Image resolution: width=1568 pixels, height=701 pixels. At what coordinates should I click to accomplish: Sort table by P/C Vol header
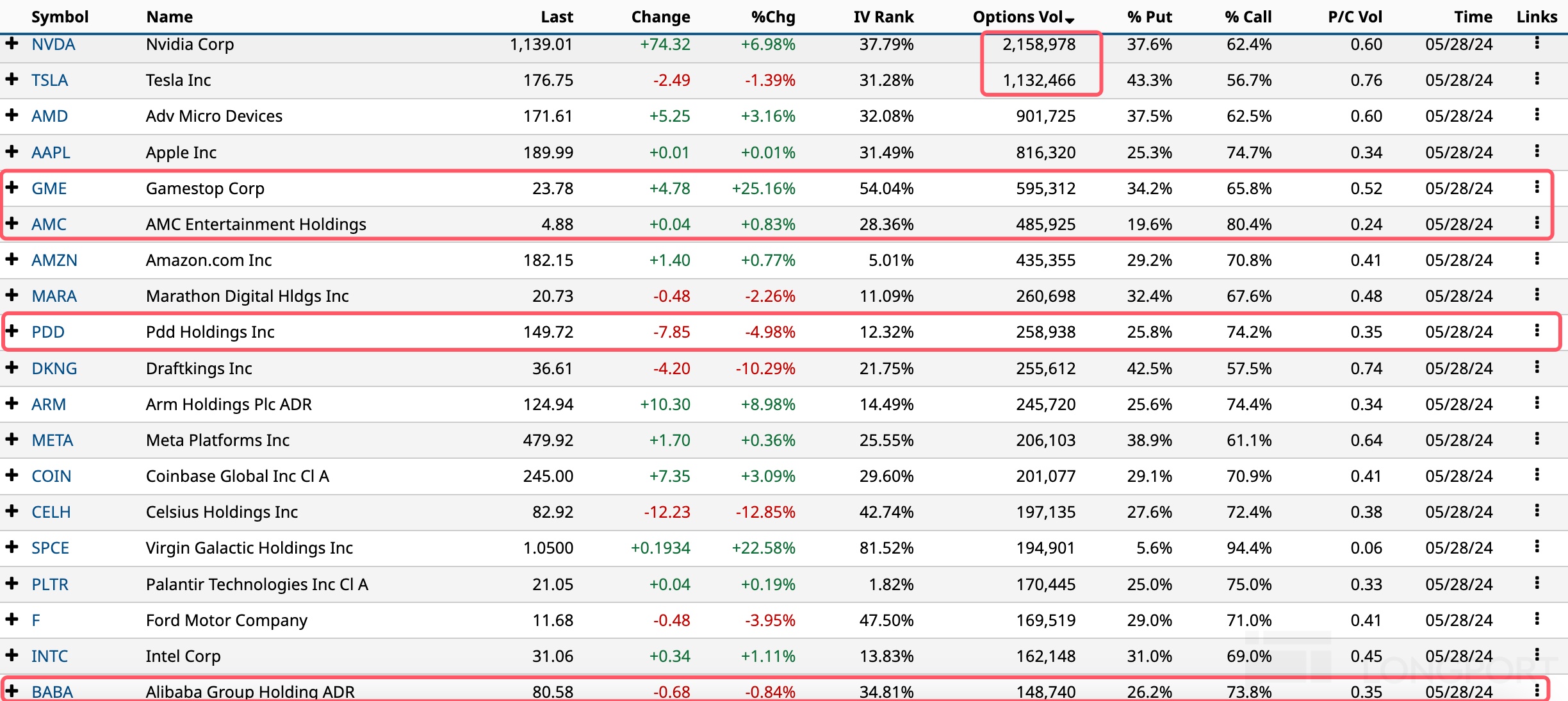(x=1355, y=17)
